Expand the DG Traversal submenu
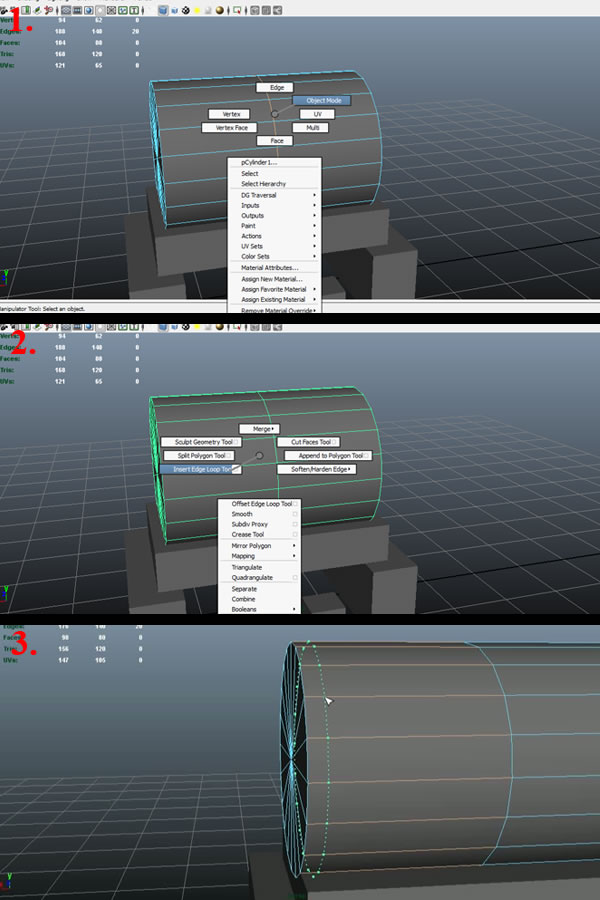Viewport: 600px width, 900px height. point(314,195)
